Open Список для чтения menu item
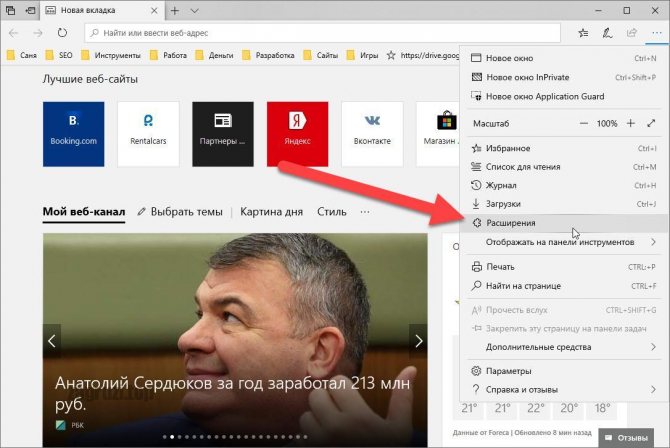670x448 pixels. [564, 167]
